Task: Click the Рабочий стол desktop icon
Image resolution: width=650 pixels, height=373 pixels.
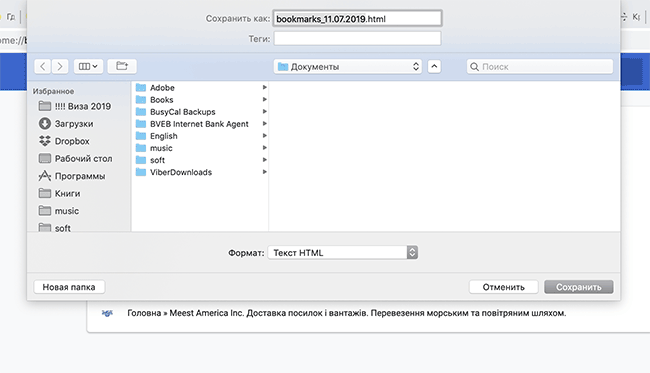Action: tap(45, 158)
